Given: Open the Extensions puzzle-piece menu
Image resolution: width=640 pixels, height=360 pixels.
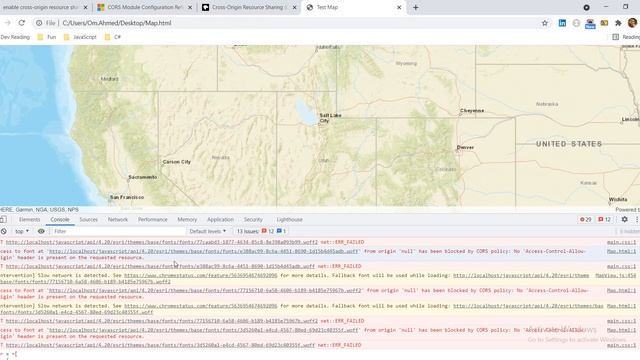Looking at the screenshot, I should coord(618,23).
